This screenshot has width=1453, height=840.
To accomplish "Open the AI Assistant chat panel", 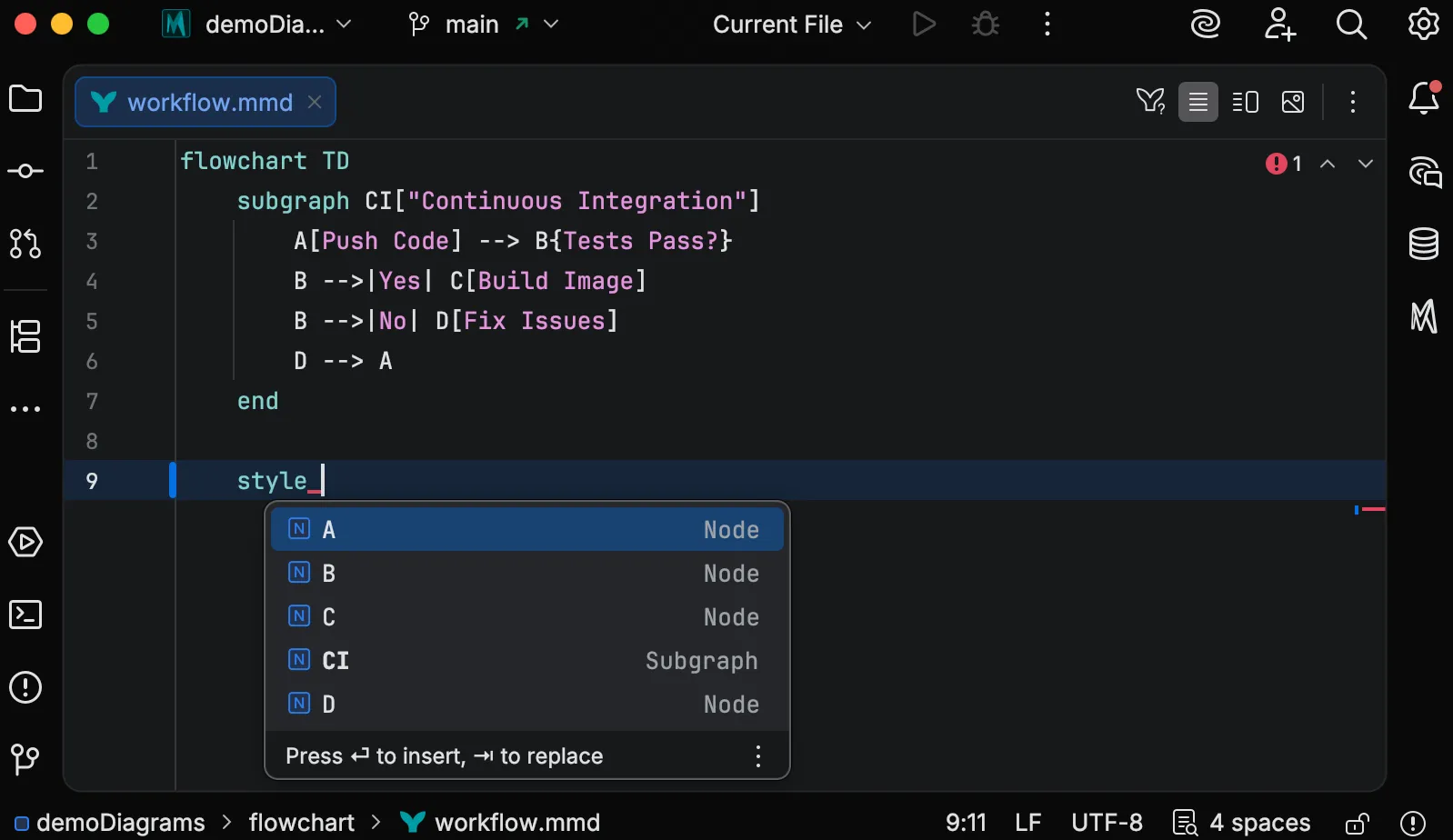I will (x=1424, y=172).
